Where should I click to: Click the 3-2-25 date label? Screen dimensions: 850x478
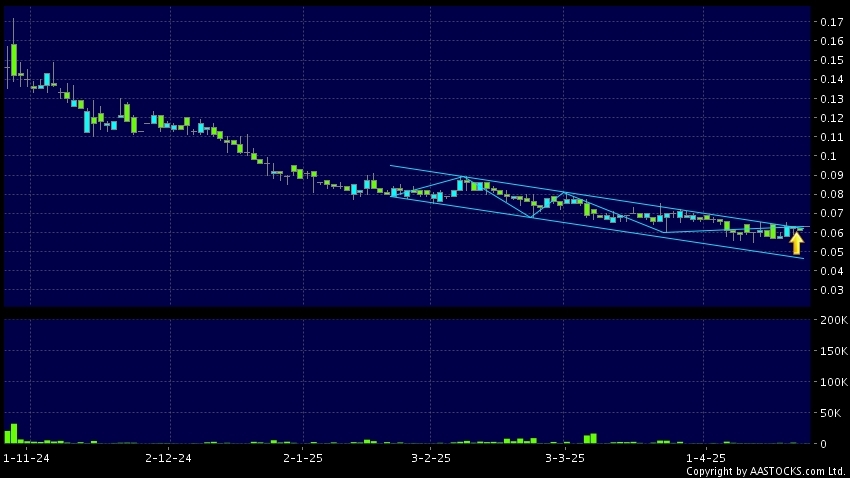pyautogui.click(x=431, y=458)
